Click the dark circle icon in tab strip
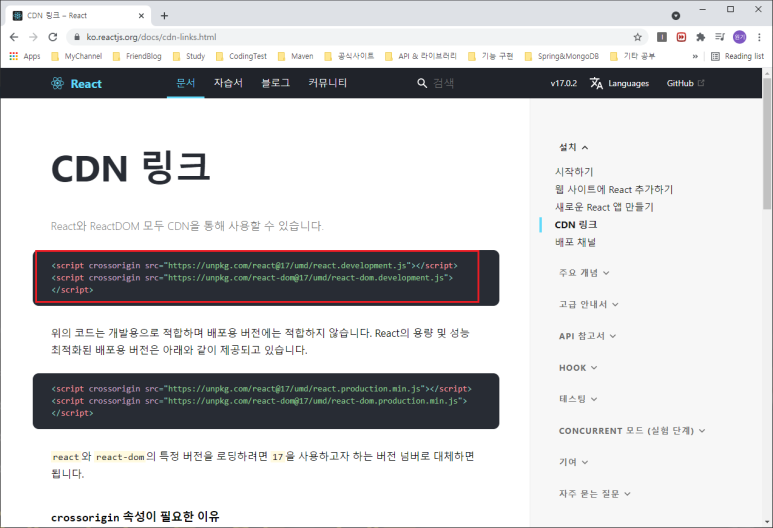The width and height of the screenshot is (773, 528). 676,16
